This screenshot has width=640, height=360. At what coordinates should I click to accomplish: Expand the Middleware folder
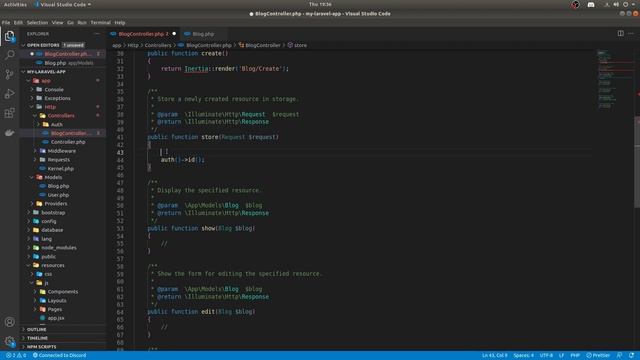point(61,151)
